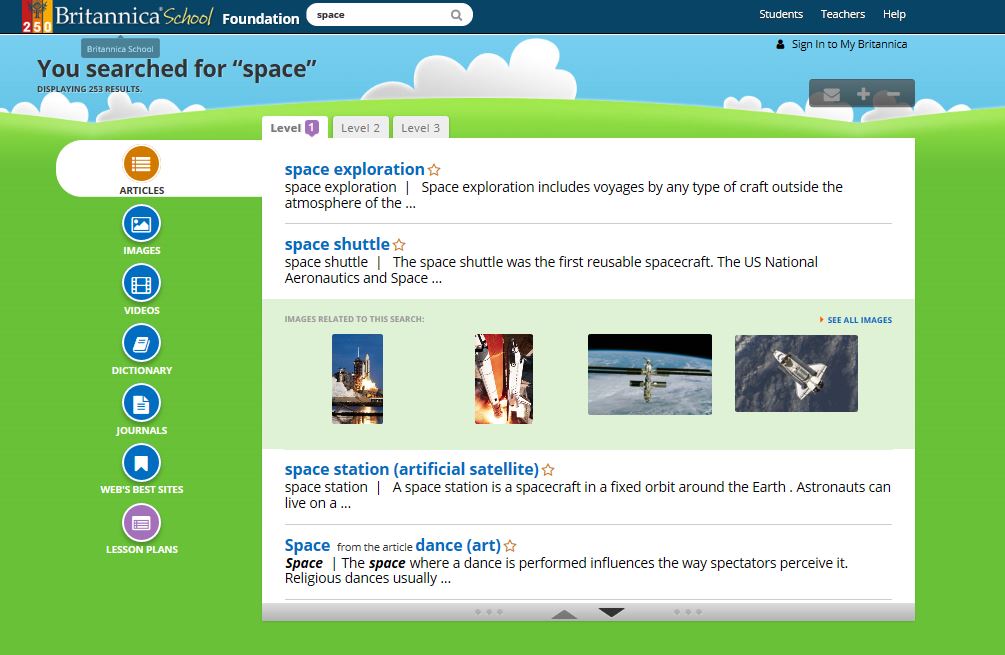Open the Students menu
Viewport: 1005px width, 655px height.
coord(781,14)
